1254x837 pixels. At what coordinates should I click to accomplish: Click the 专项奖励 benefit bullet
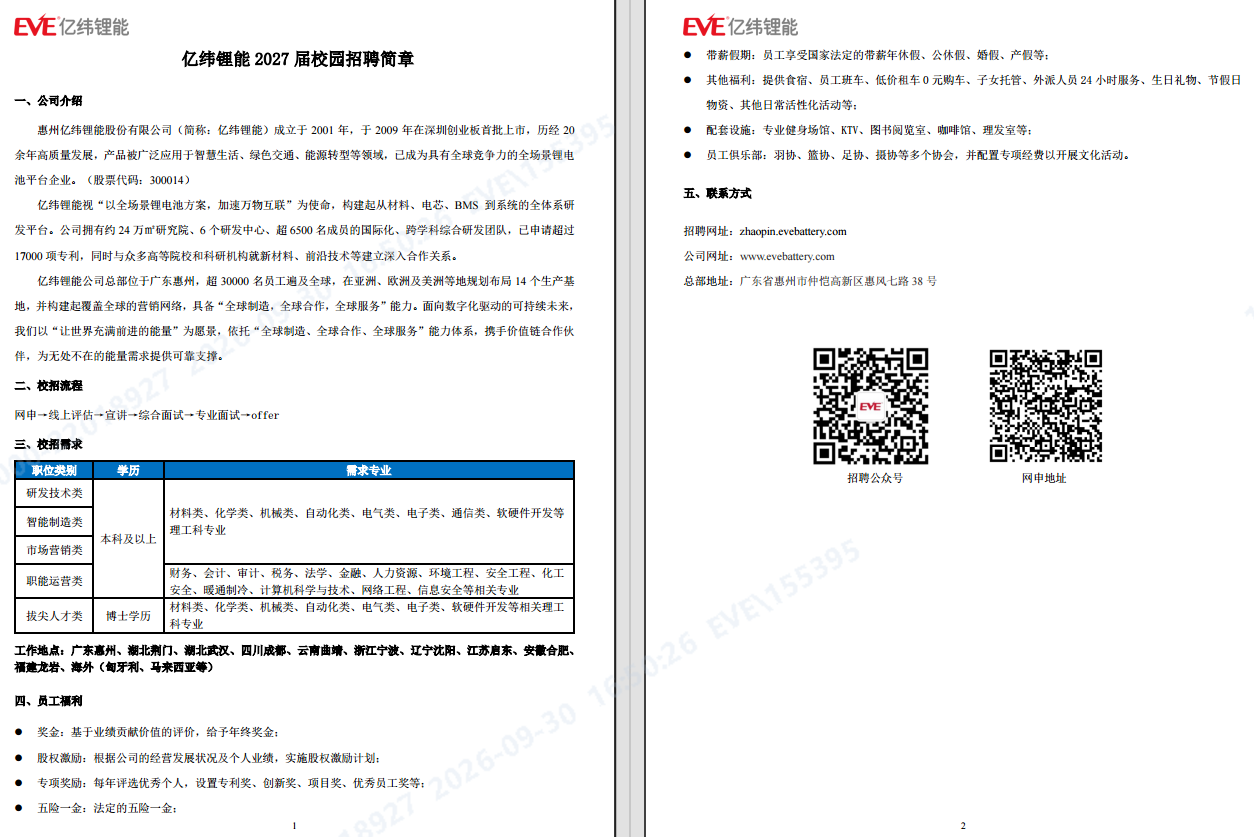point(221,783)
